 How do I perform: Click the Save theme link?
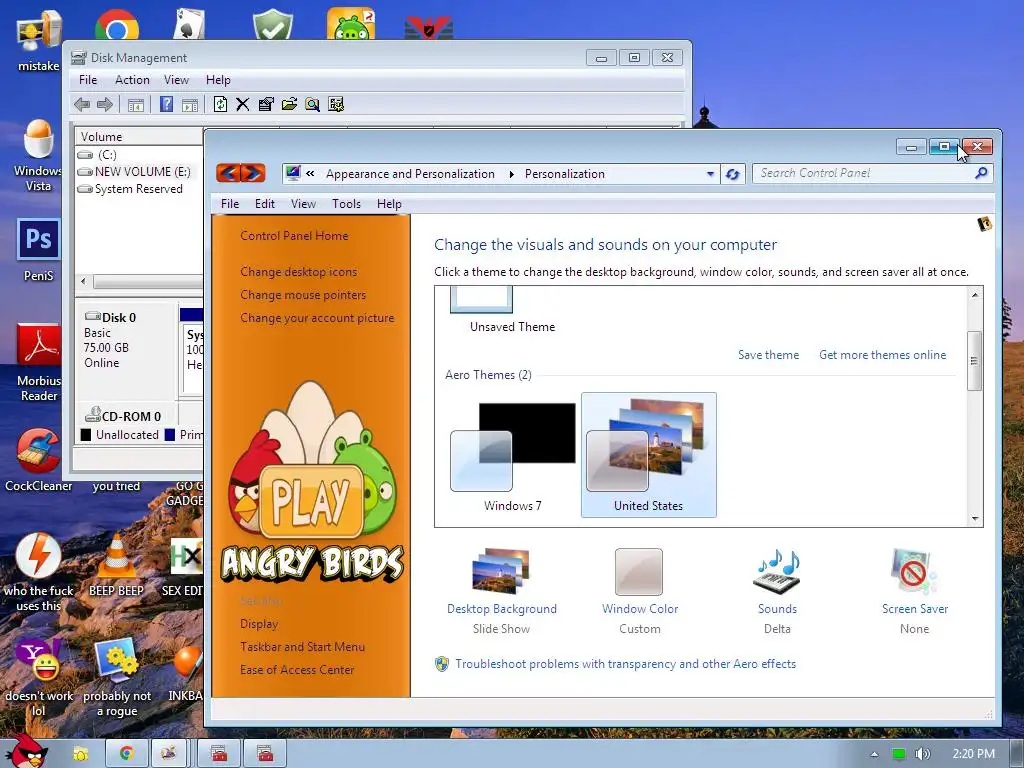769,355
